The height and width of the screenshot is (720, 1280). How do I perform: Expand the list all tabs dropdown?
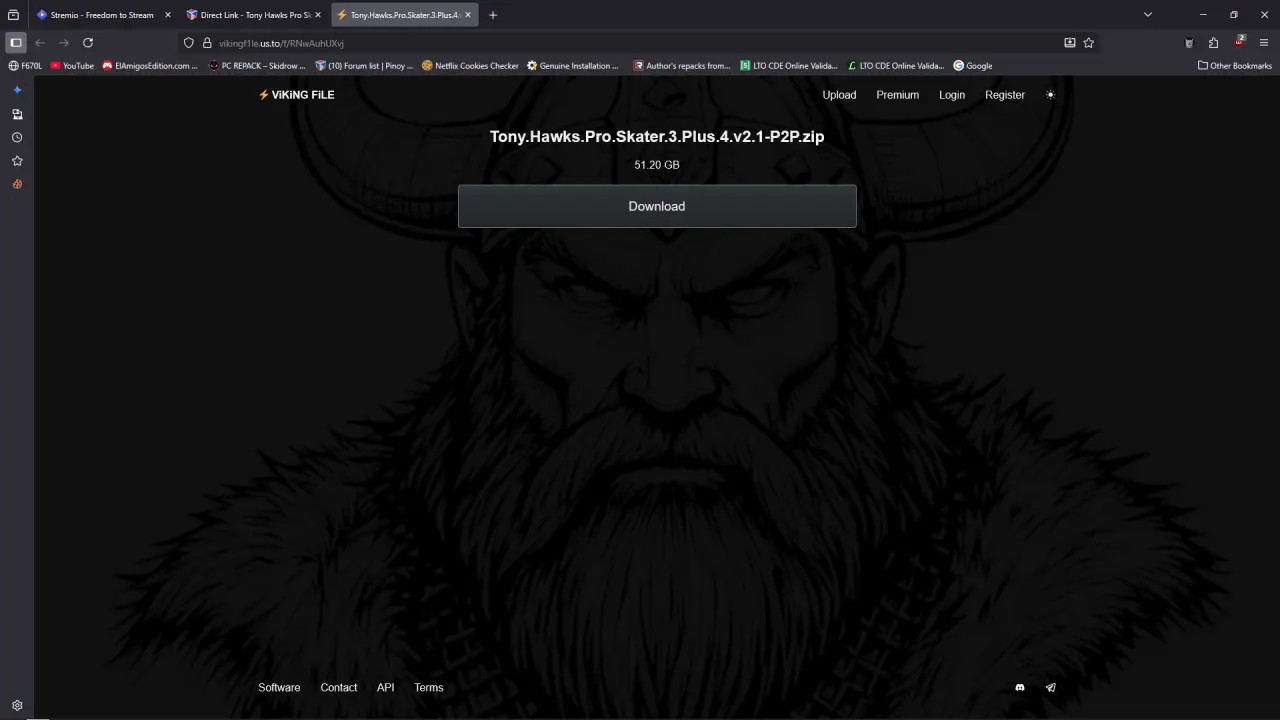click(1148, 15)
